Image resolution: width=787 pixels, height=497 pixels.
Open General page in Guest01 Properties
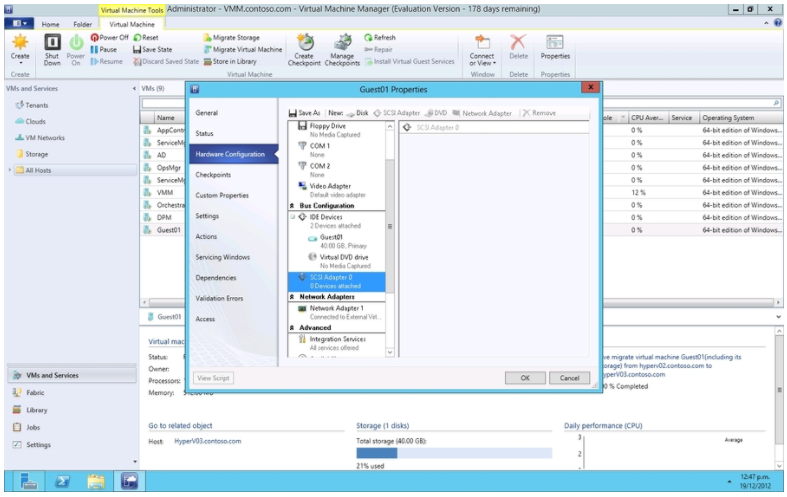[206, 113]
